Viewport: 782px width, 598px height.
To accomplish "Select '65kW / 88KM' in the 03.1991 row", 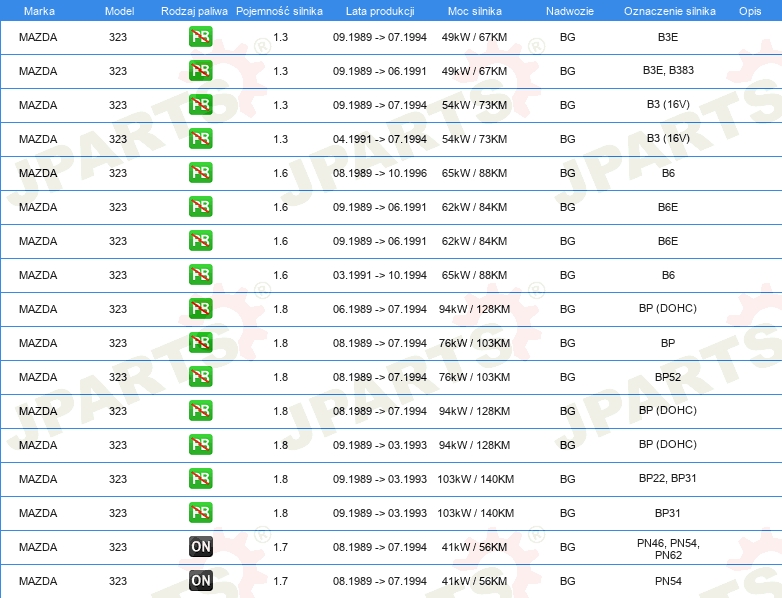I will (474, 275).
